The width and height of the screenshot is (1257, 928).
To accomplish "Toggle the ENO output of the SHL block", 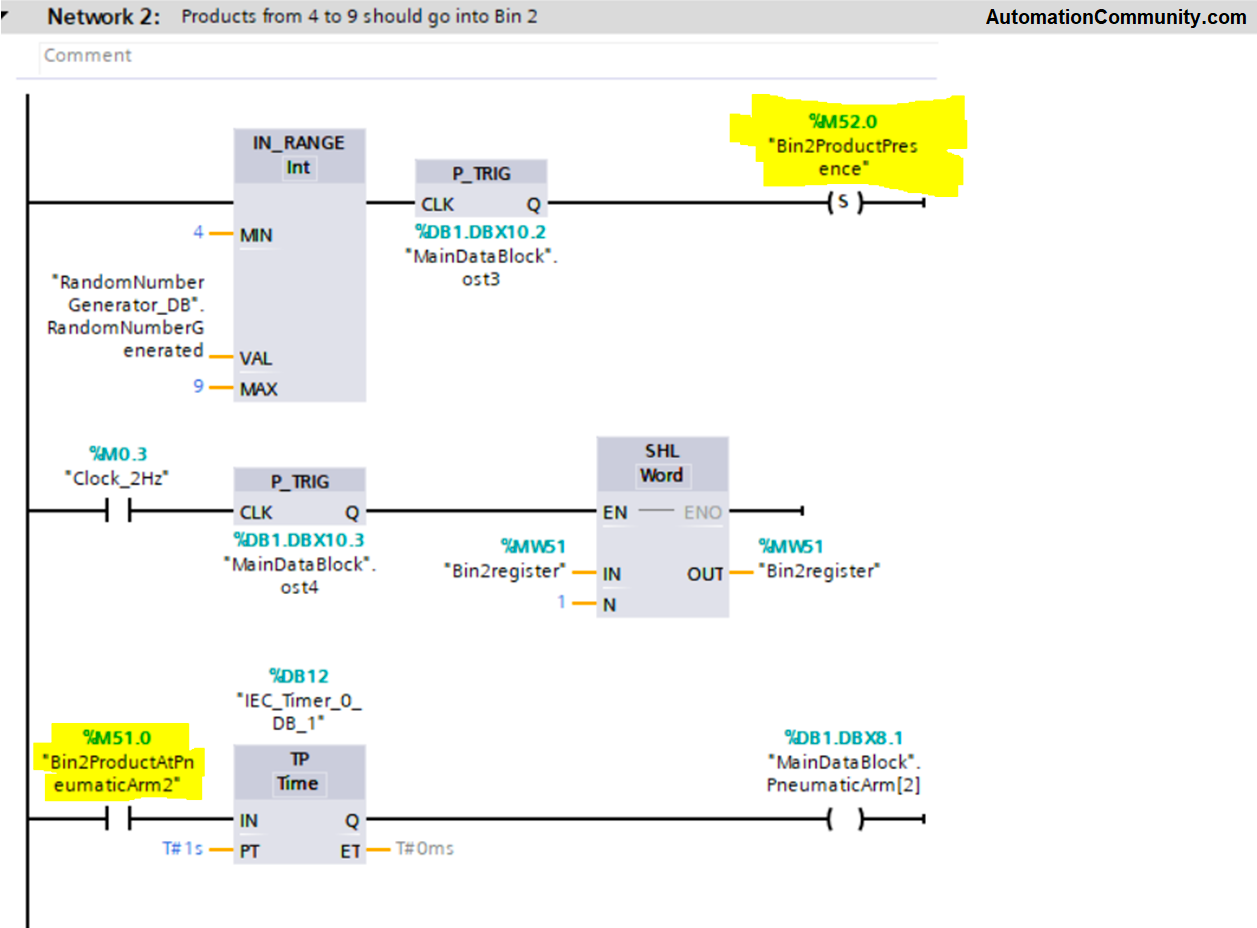I will [702, 512].
